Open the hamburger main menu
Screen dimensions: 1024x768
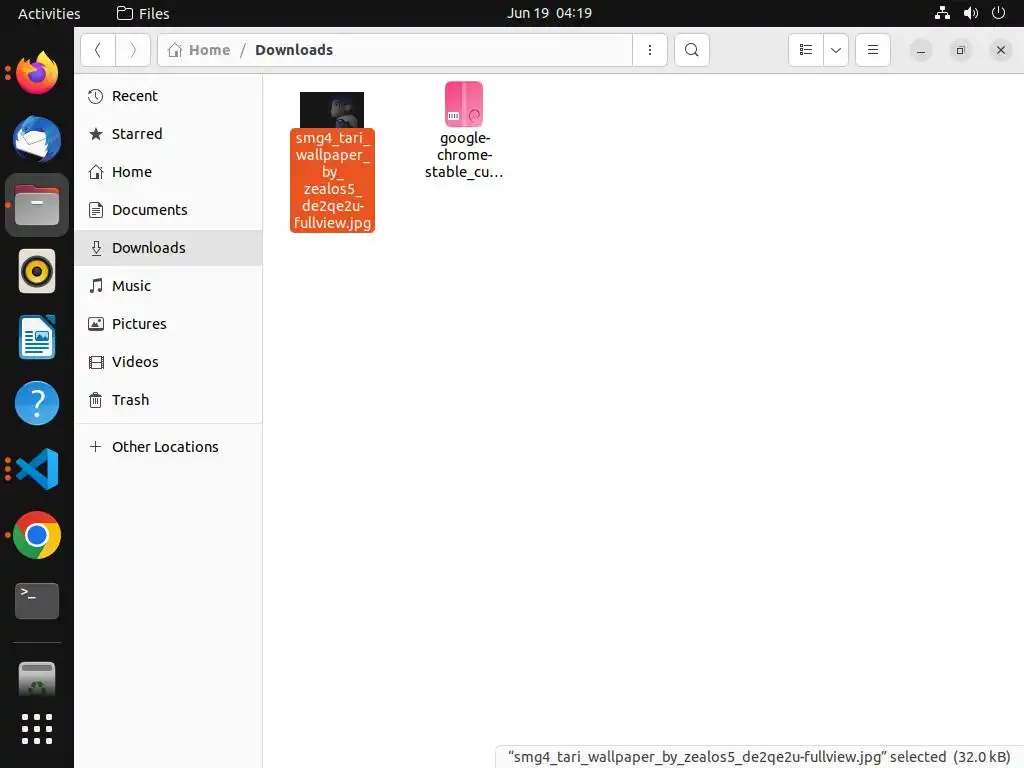(x=872, y=50)
